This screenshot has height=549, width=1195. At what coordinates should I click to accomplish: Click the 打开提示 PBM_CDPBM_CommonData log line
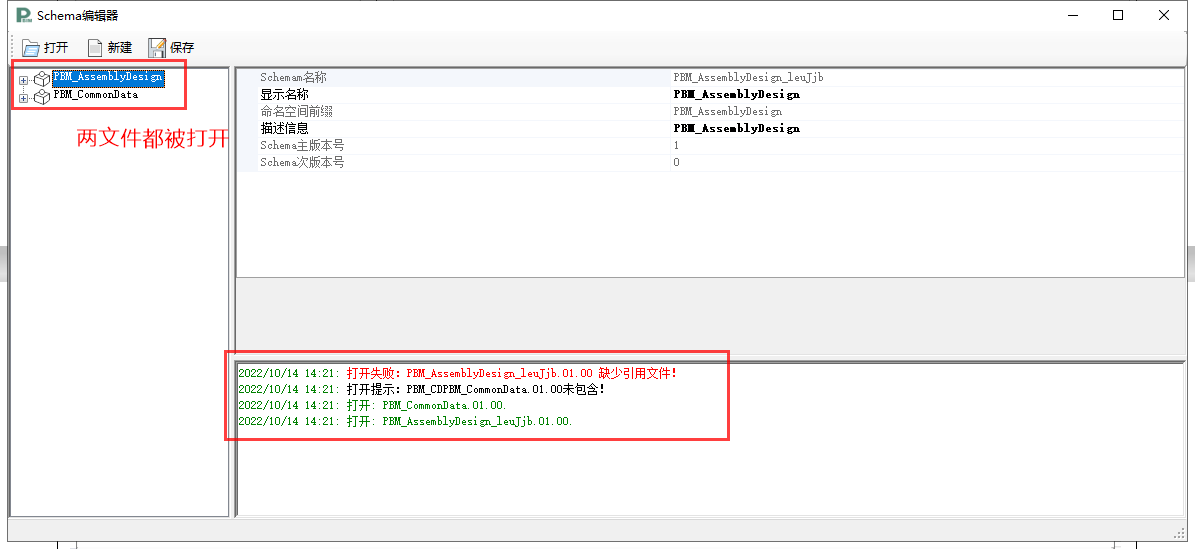point(421,390)
